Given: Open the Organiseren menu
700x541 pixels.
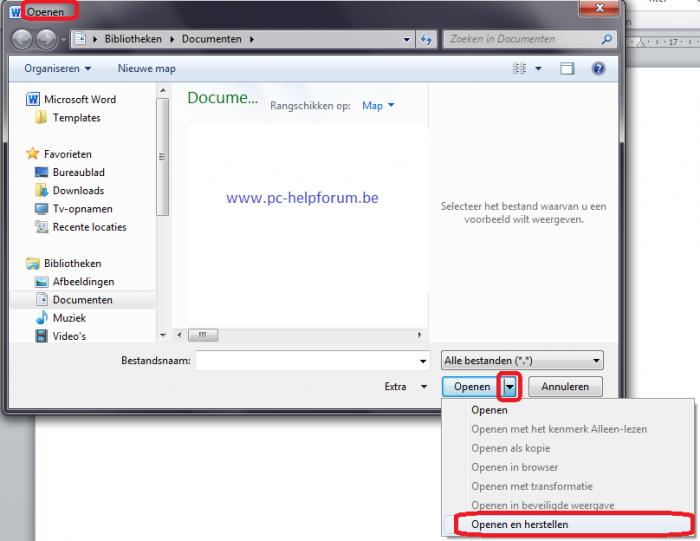Looking at the screenshot, I should pos(58,69).
